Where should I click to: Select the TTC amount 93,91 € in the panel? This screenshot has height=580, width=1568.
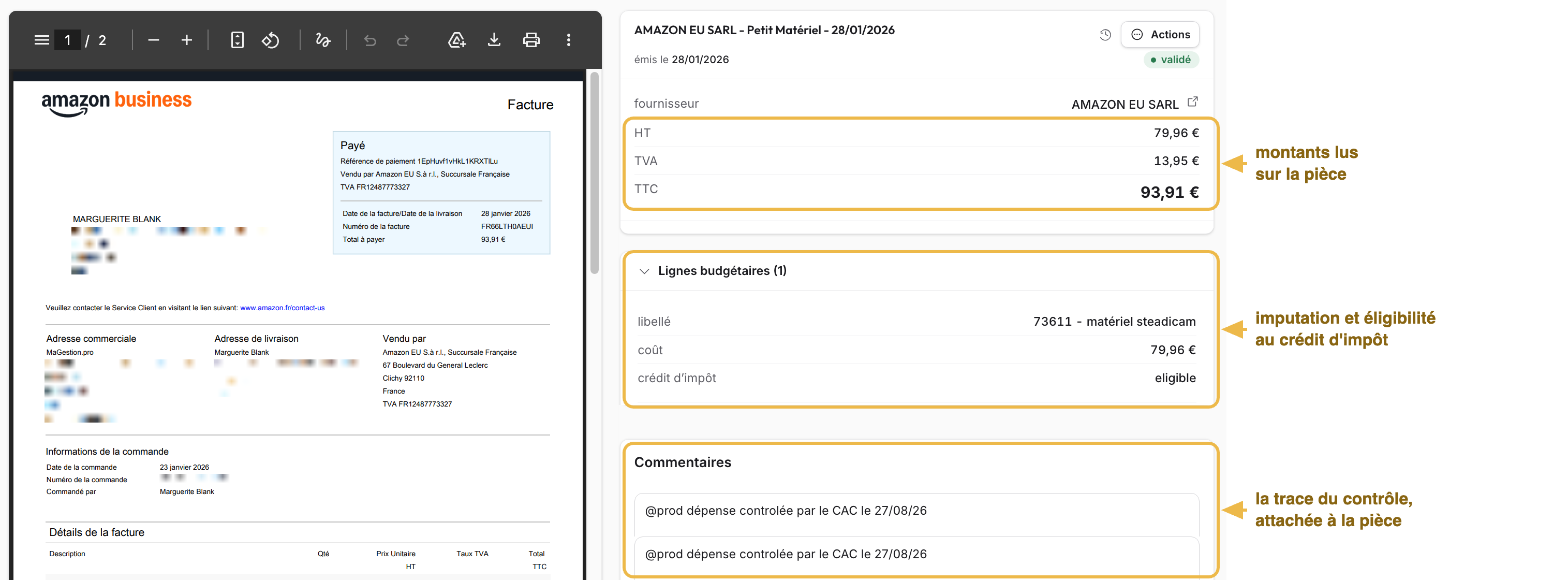pos(1170,193)
